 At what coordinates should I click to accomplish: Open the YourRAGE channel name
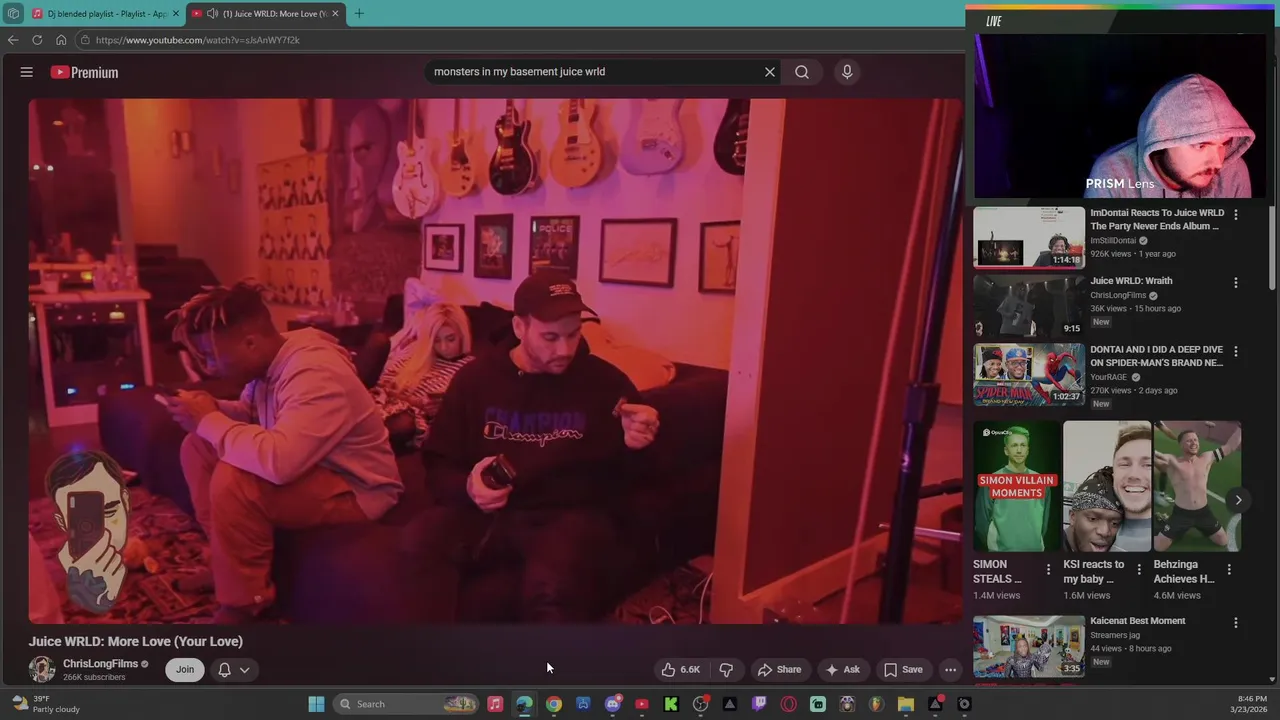1108,377
